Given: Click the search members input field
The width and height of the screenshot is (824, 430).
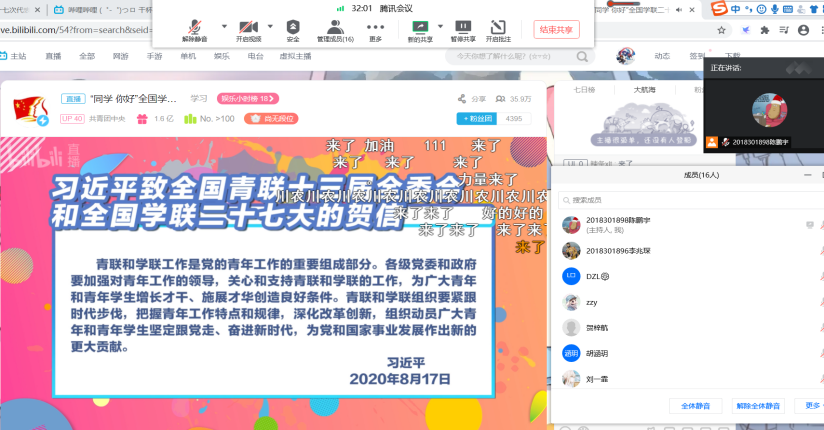Looking at the screenshot, I should [680, 200].
